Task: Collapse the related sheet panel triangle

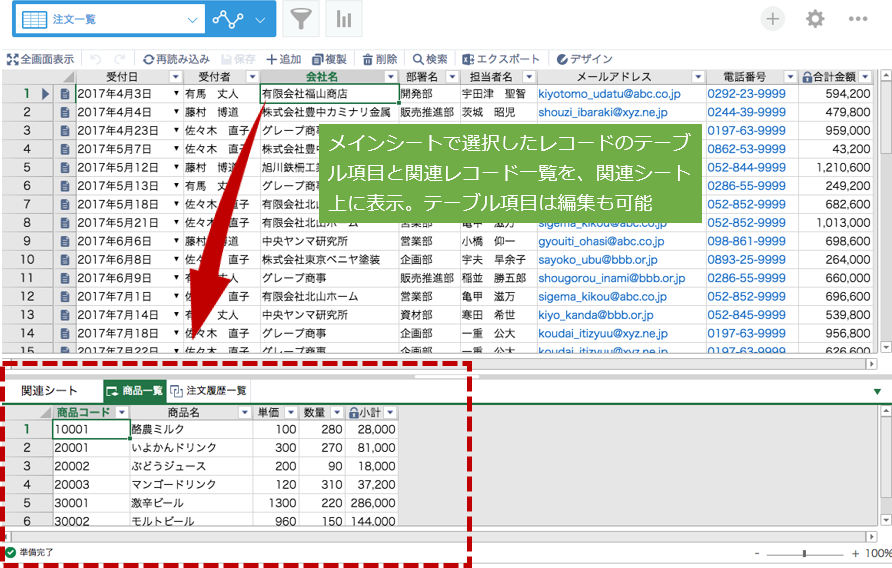Action: click(x=877, y=391)
